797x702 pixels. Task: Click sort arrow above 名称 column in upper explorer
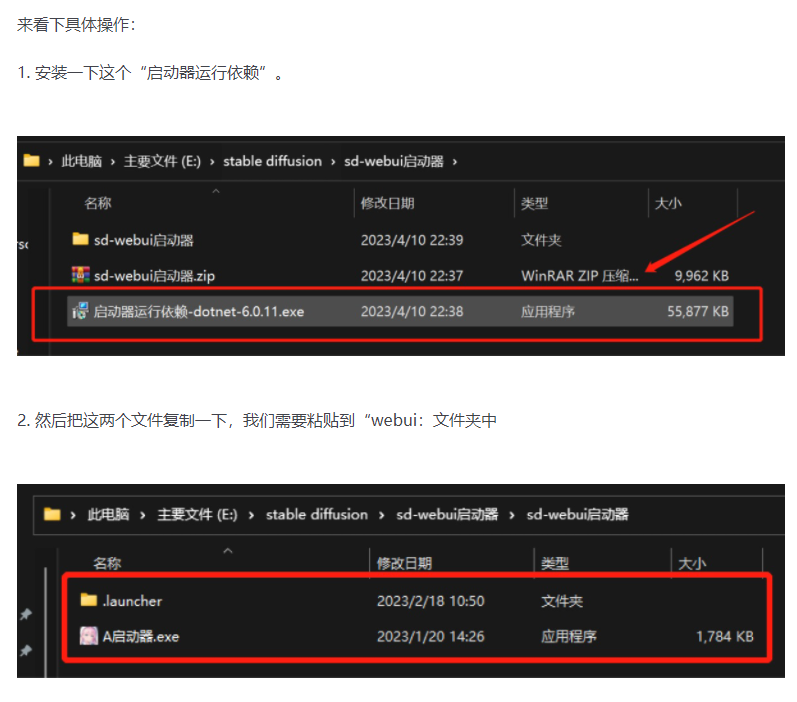[x=215, y=190]
